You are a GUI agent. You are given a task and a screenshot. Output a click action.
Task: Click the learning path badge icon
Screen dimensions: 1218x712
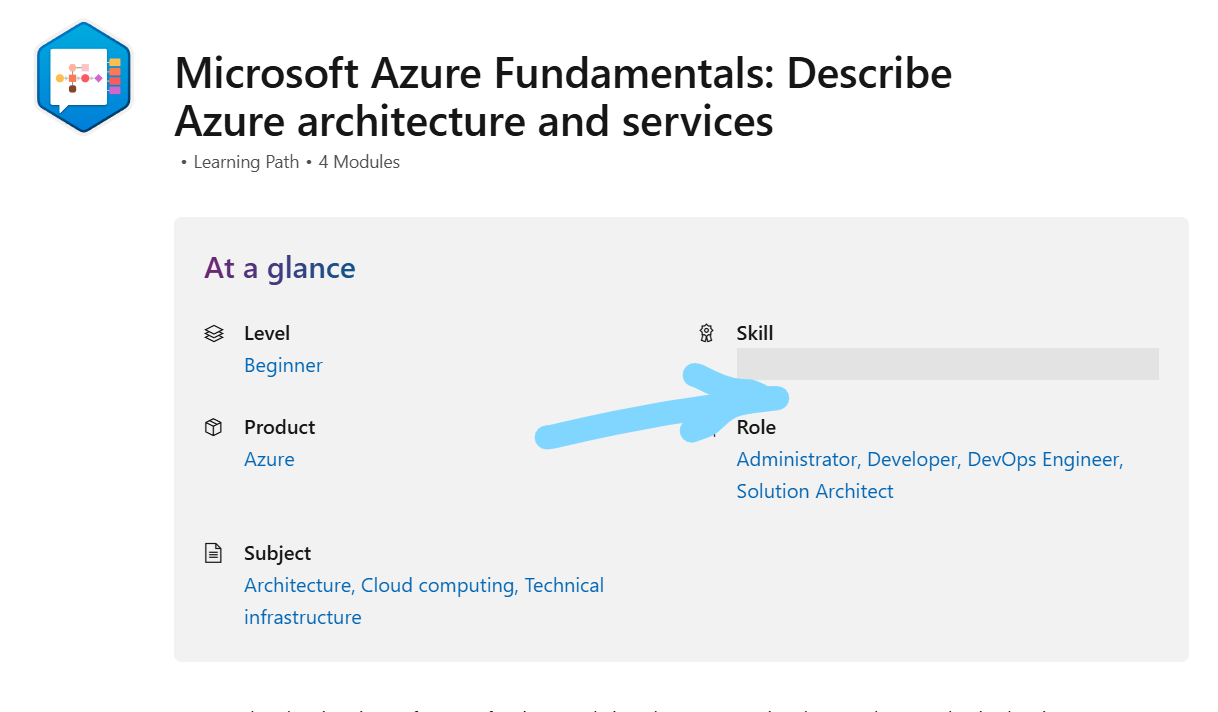pos(84,78)
